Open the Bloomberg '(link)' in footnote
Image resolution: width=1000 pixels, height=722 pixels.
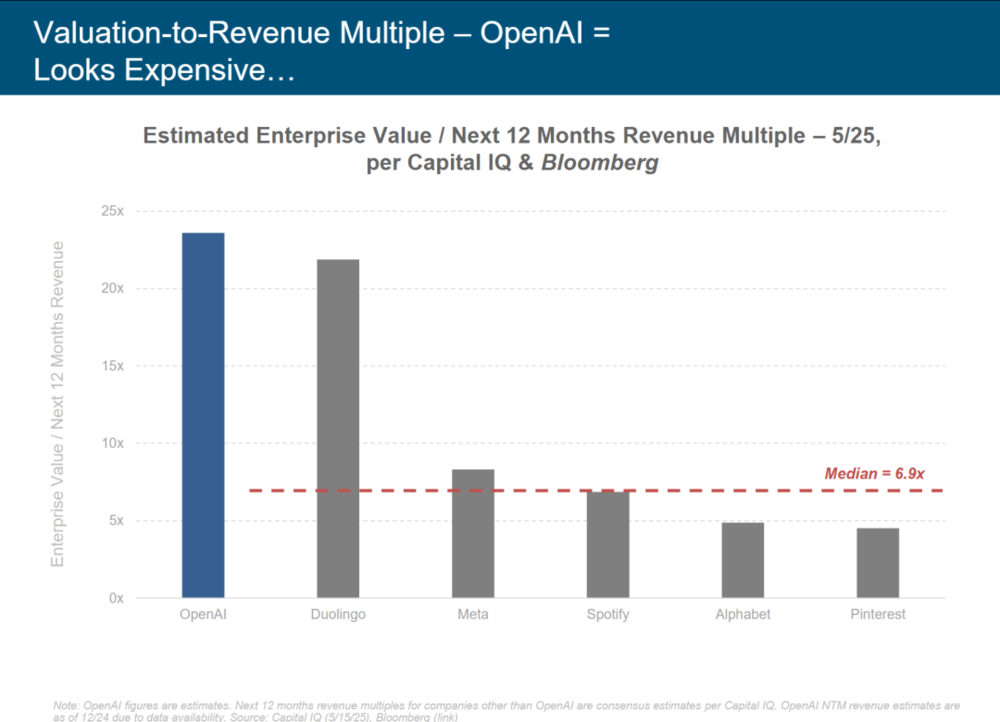click(x=445, y=717)
